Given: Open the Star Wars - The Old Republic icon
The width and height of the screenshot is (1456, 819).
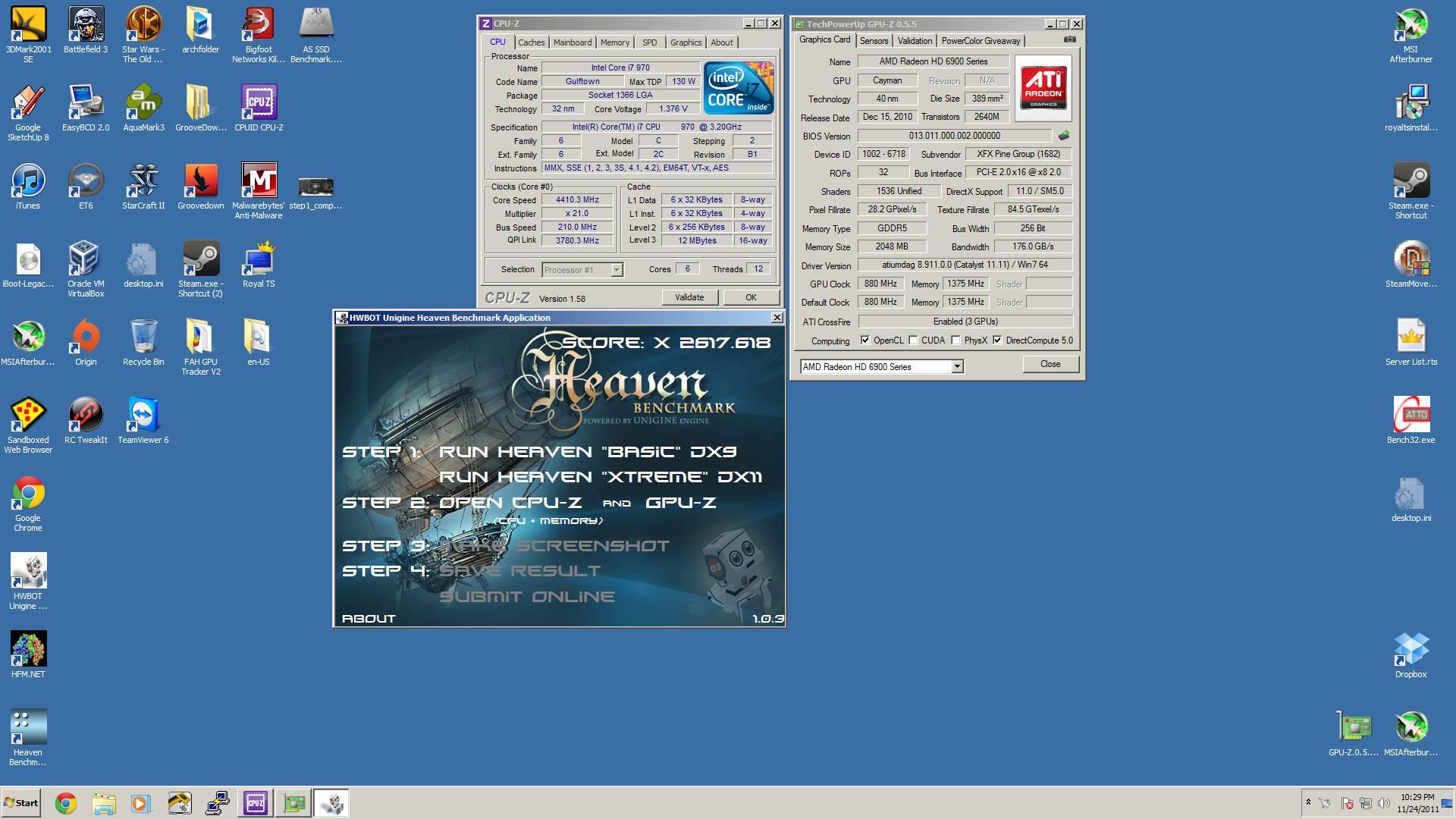Looking at the screenshot, I should click(x=143, y=34).
